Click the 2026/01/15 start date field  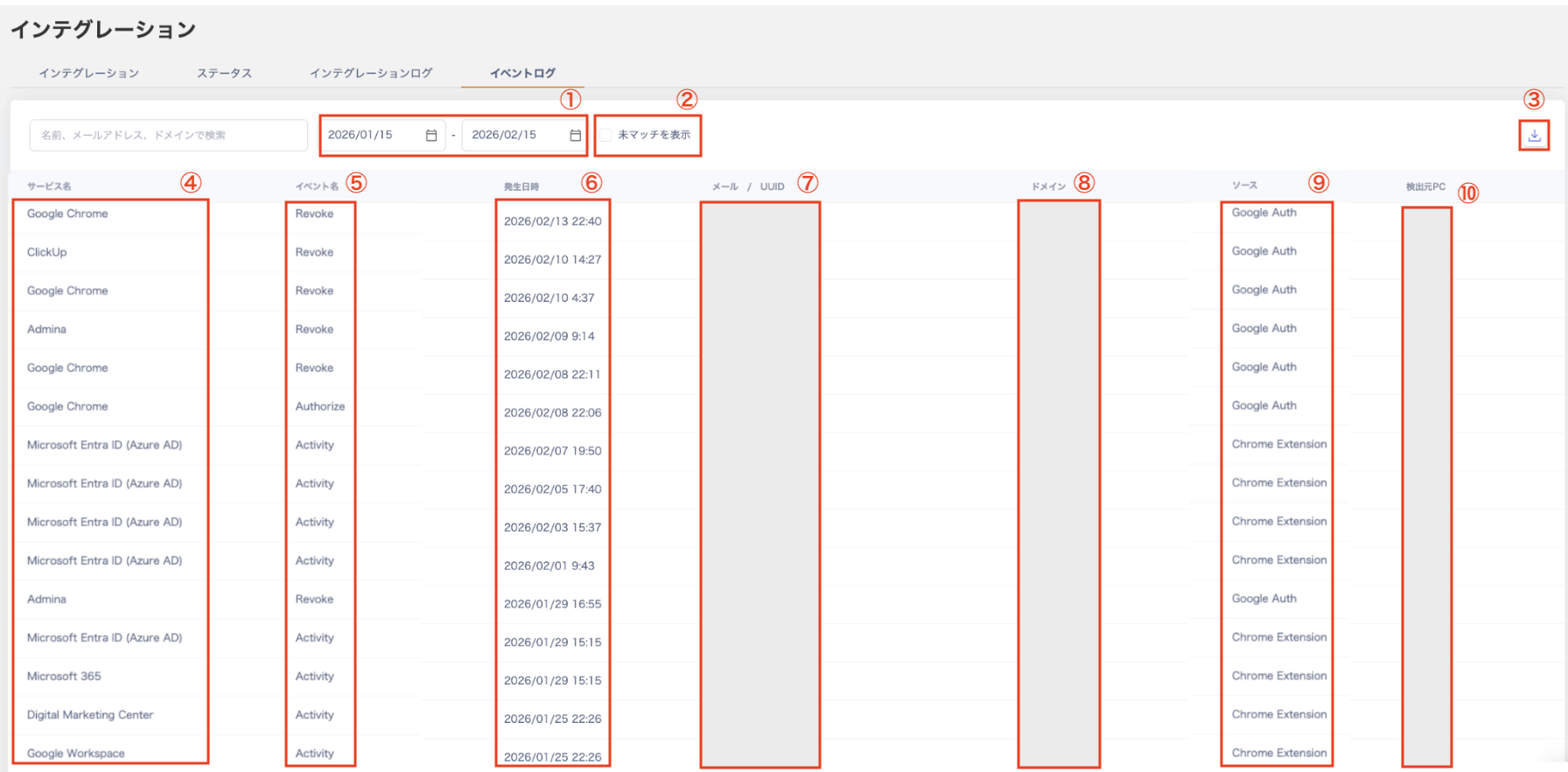pyautogui.click(x=382, y=135)
